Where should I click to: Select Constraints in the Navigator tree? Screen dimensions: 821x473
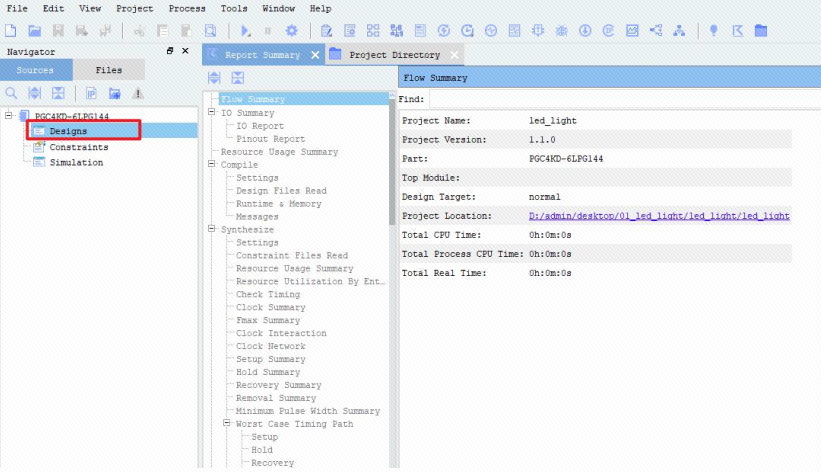tap(79, 147)
